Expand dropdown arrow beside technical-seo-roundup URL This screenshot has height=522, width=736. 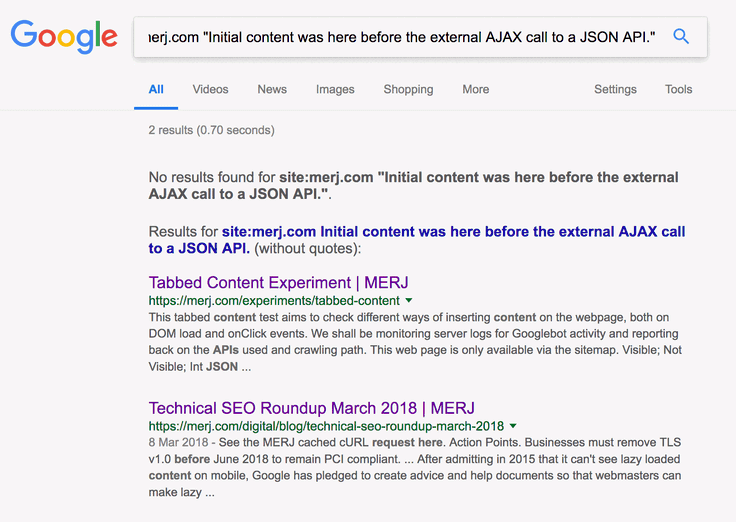pyautogui.click(x=513, y=426)
